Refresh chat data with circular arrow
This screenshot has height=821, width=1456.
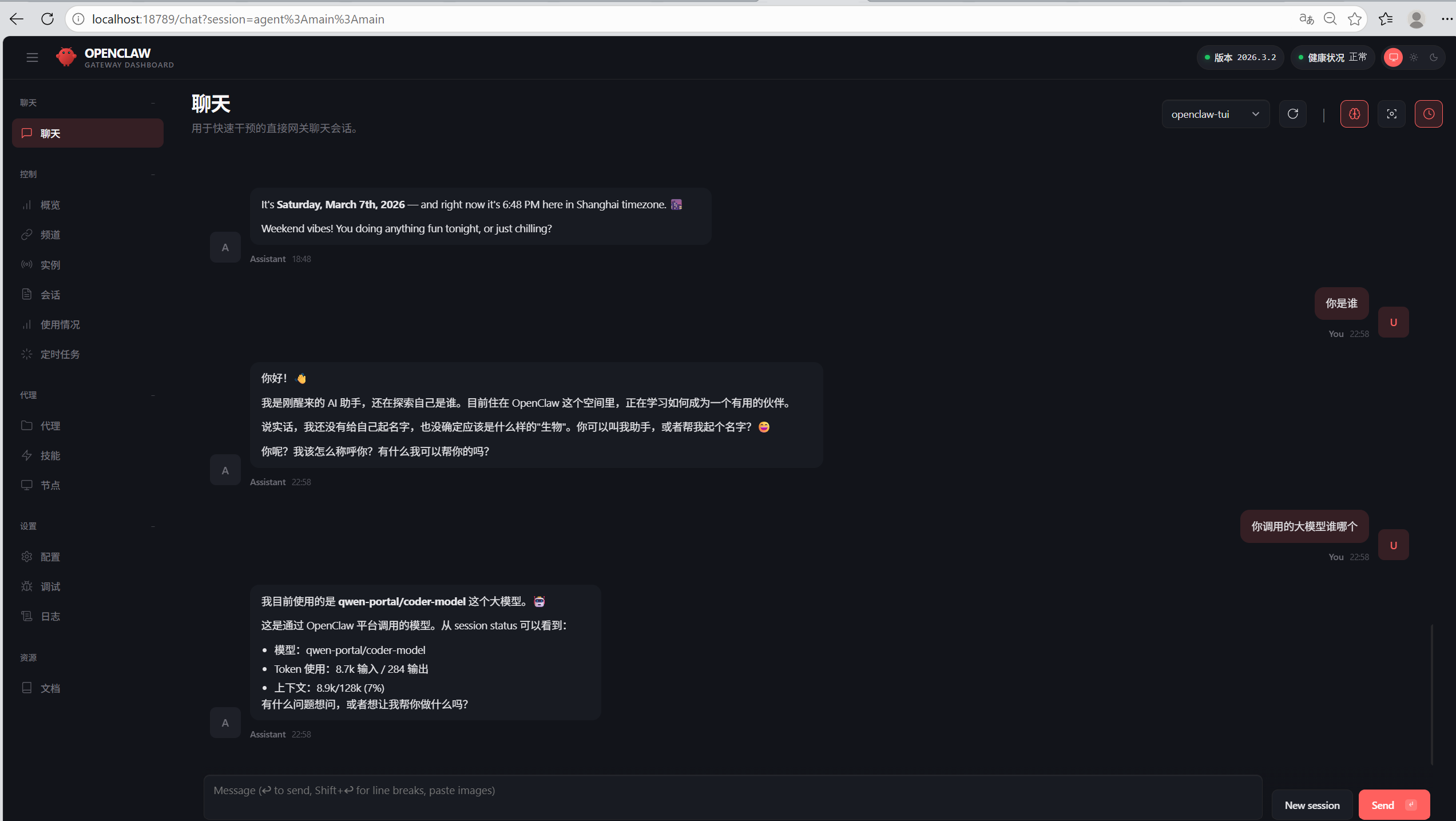click(x=1292, y=114)
